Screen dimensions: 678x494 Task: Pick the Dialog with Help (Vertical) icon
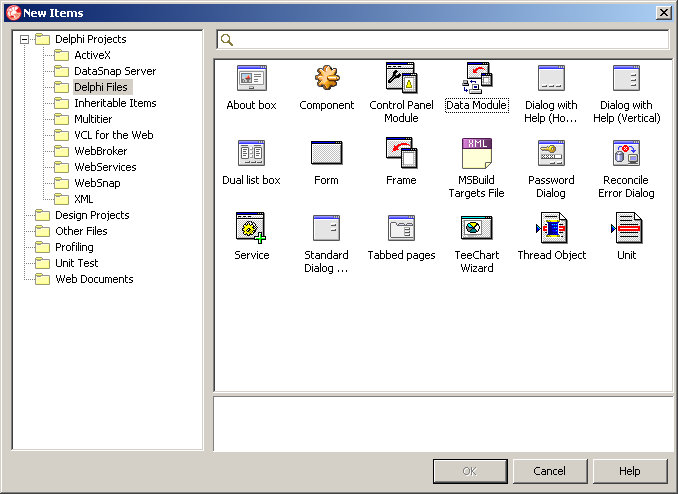626,78
